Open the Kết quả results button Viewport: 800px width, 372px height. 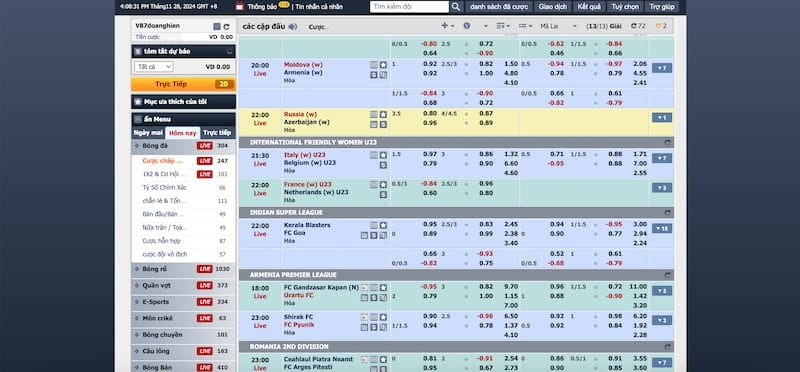point(589,7)
